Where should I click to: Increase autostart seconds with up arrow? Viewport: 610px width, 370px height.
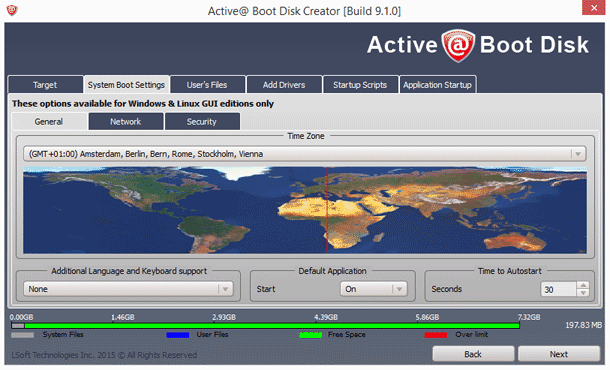pos(583,286)
